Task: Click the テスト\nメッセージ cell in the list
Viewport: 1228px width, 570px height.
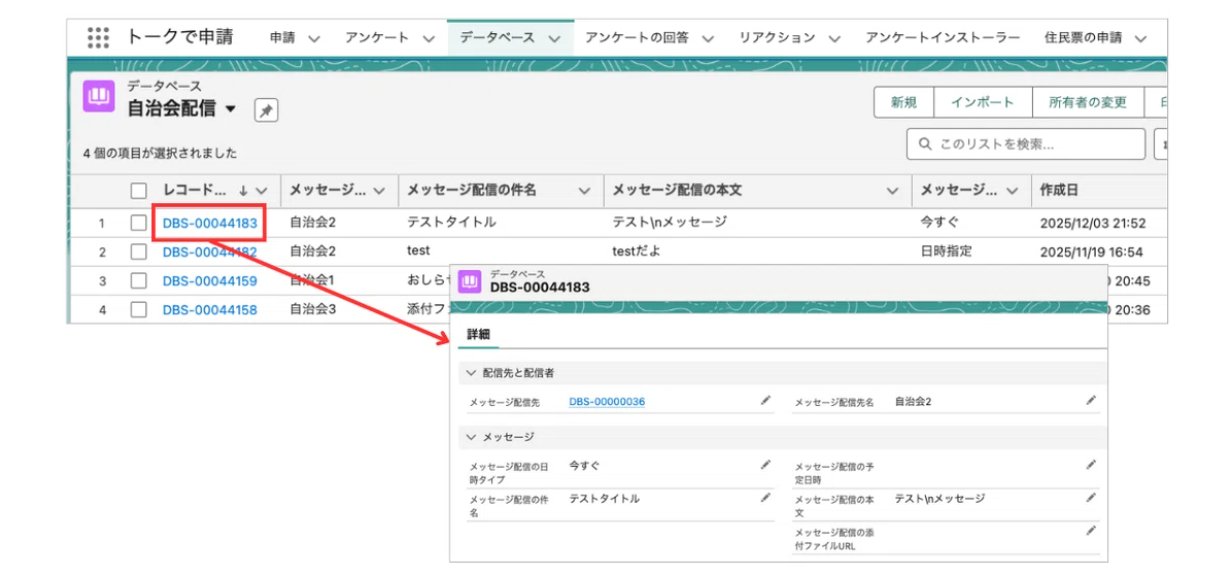Action: pos(669,223)
